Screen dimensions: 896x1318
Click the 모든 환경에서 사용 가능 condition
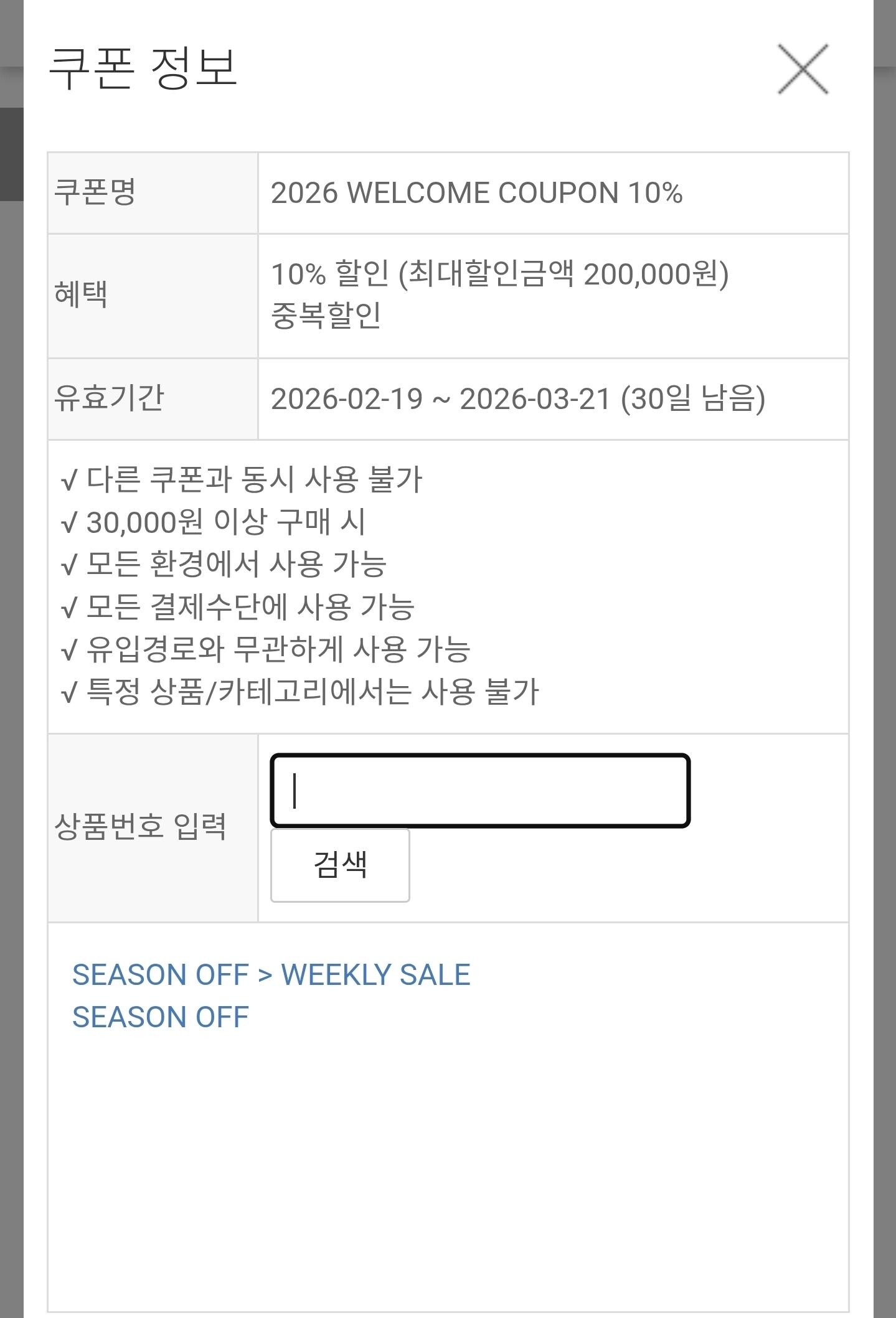pos(236,565)
